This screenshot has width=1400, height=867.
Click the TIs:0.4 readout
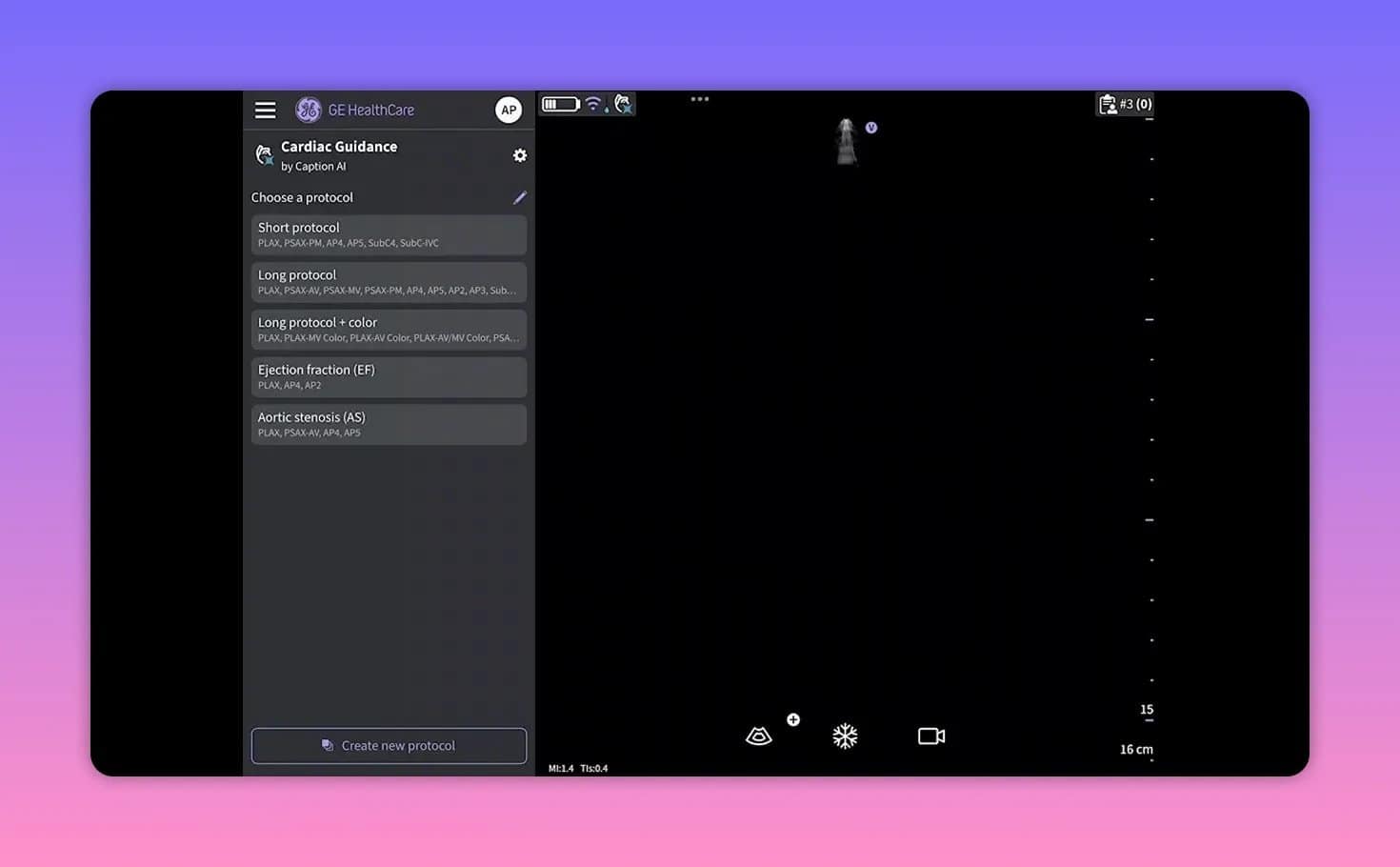point(594,768)
